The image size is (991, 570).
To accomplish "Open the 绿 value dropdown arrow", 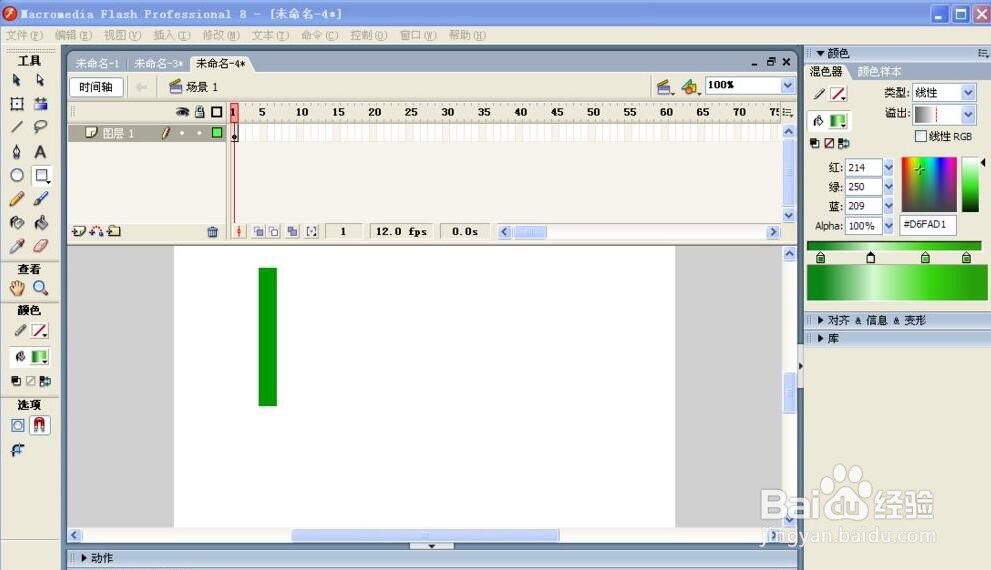I will [888, 187].
